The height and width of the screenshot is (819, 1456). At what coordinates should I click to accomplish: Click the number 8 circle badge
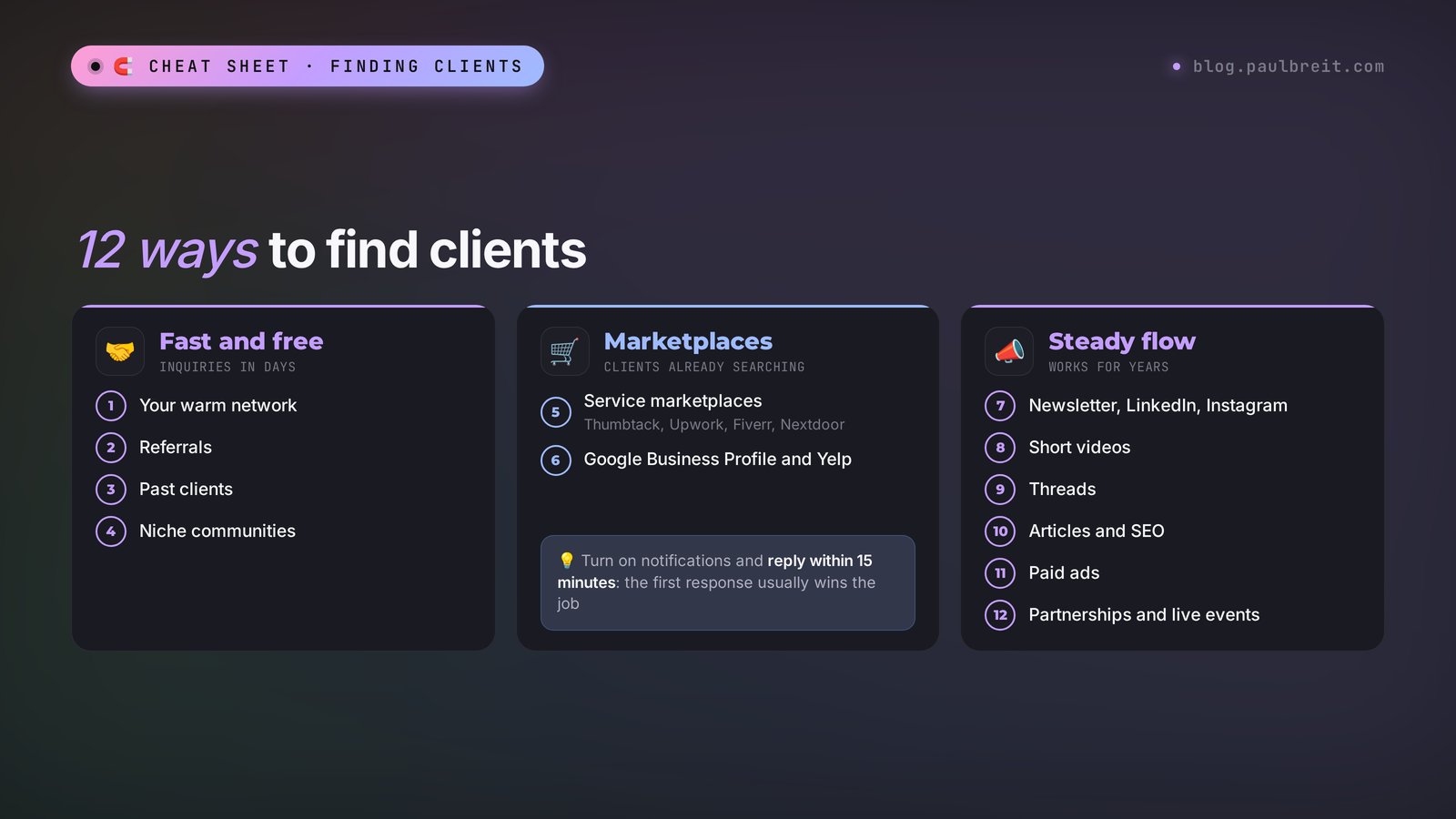1000,448
